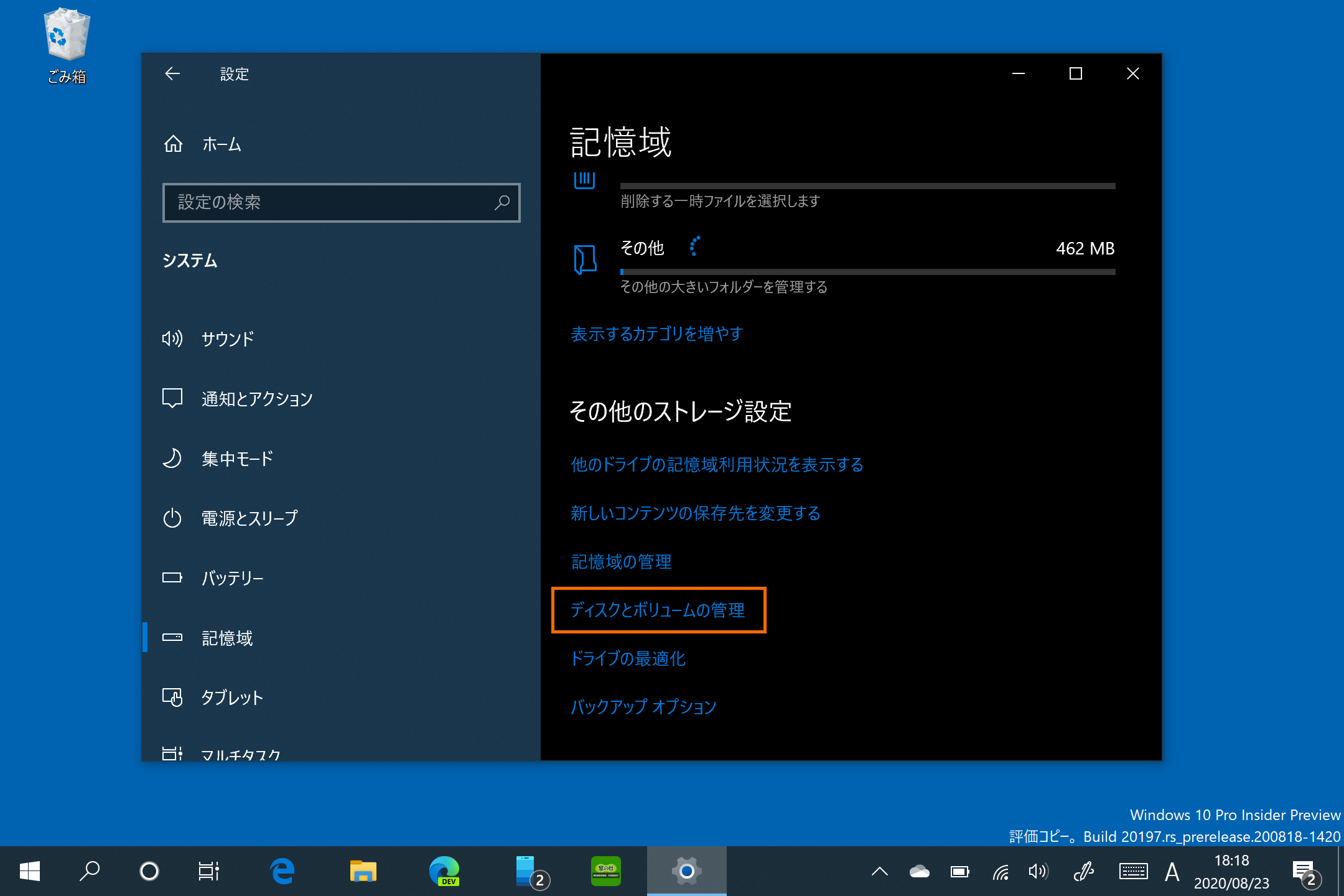Select 記憶域 in the Settings sidebar
The width and height of the screenshot is (1344, 896).
[227, 638]
